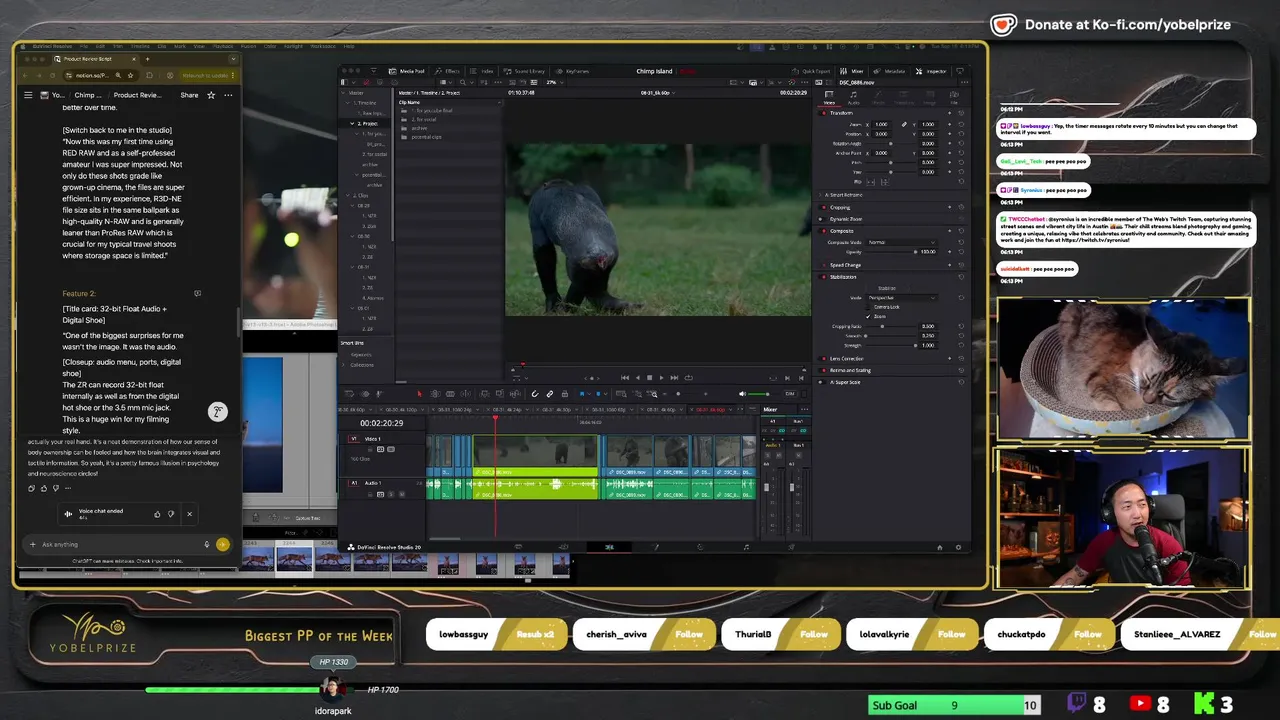Open the Notion page three-dots menu

tap(228, 95)
